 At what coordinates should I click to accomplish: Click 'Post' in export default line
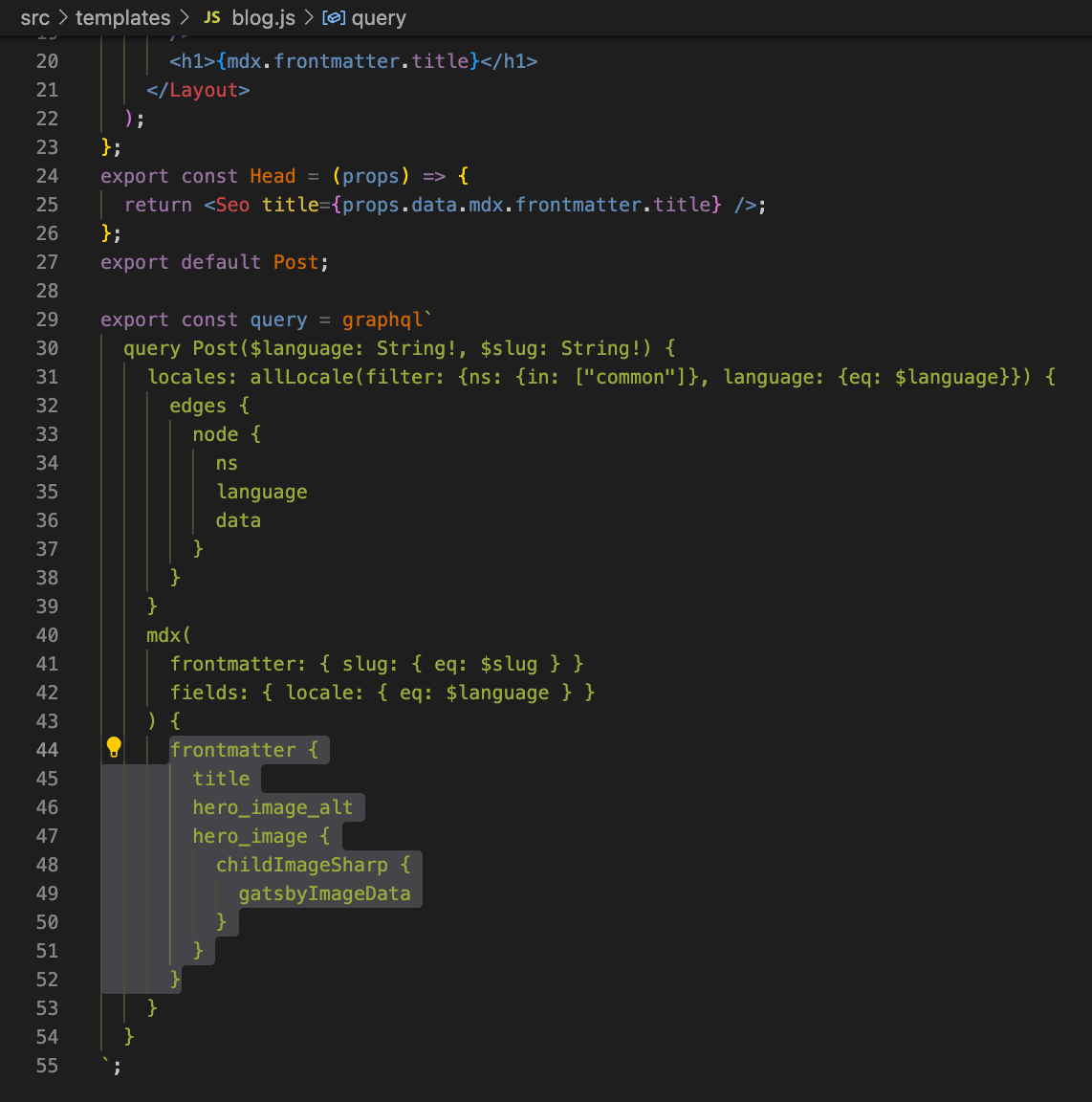click(295, 262)
